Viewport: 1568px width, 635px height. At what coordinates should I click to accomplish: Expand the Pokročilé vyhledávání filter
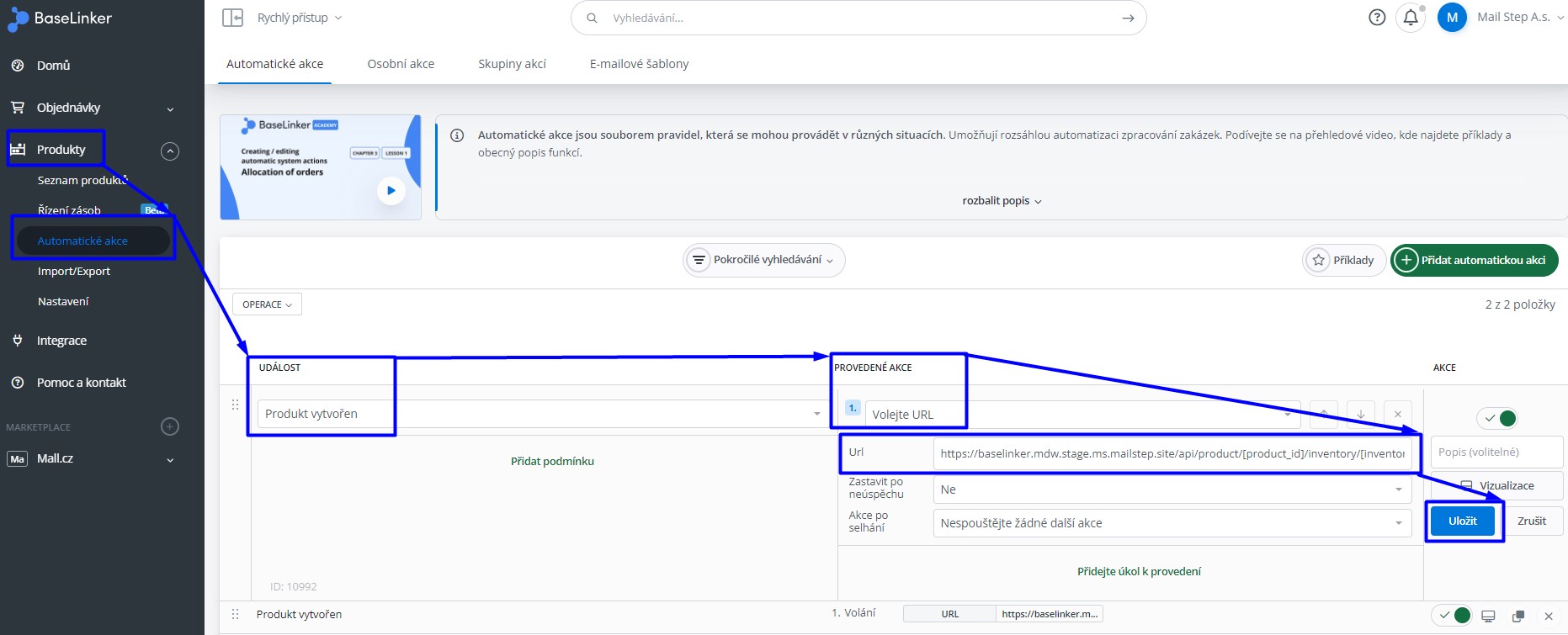pos(763,260)
